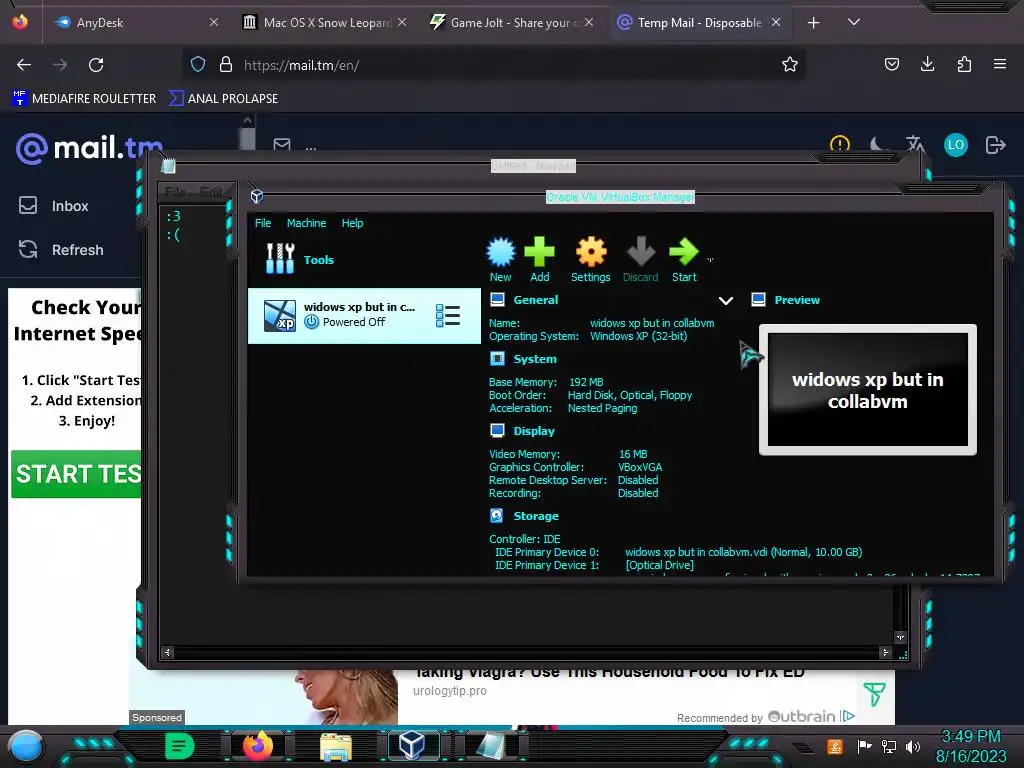Toggle mail.tm dark mode moon icon
Viewport: 1024px width, 768px height.
click(877, 145)
